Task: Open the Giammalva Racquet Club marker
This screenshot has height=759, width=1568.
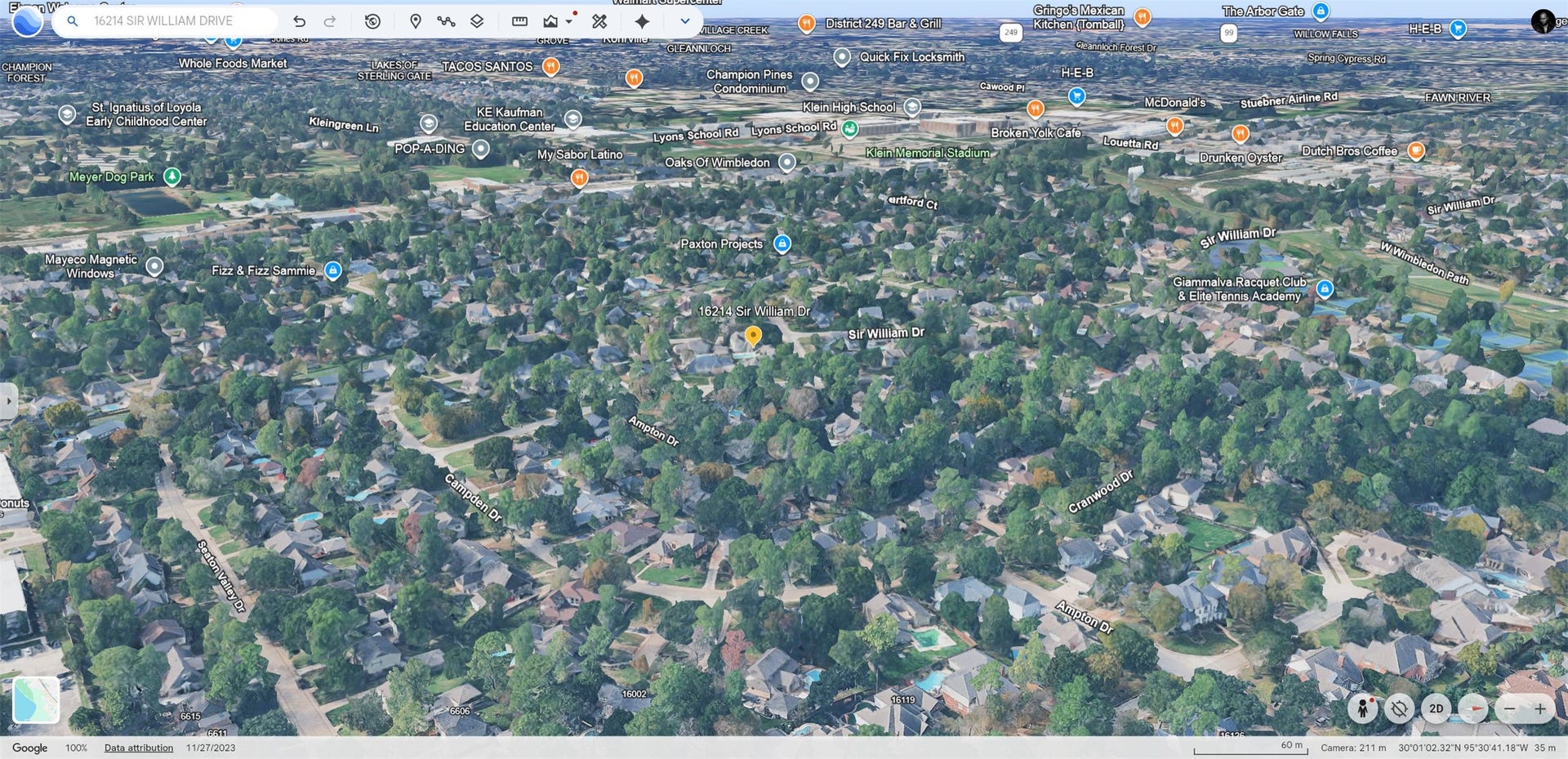Action: (x=1325, y=288)
